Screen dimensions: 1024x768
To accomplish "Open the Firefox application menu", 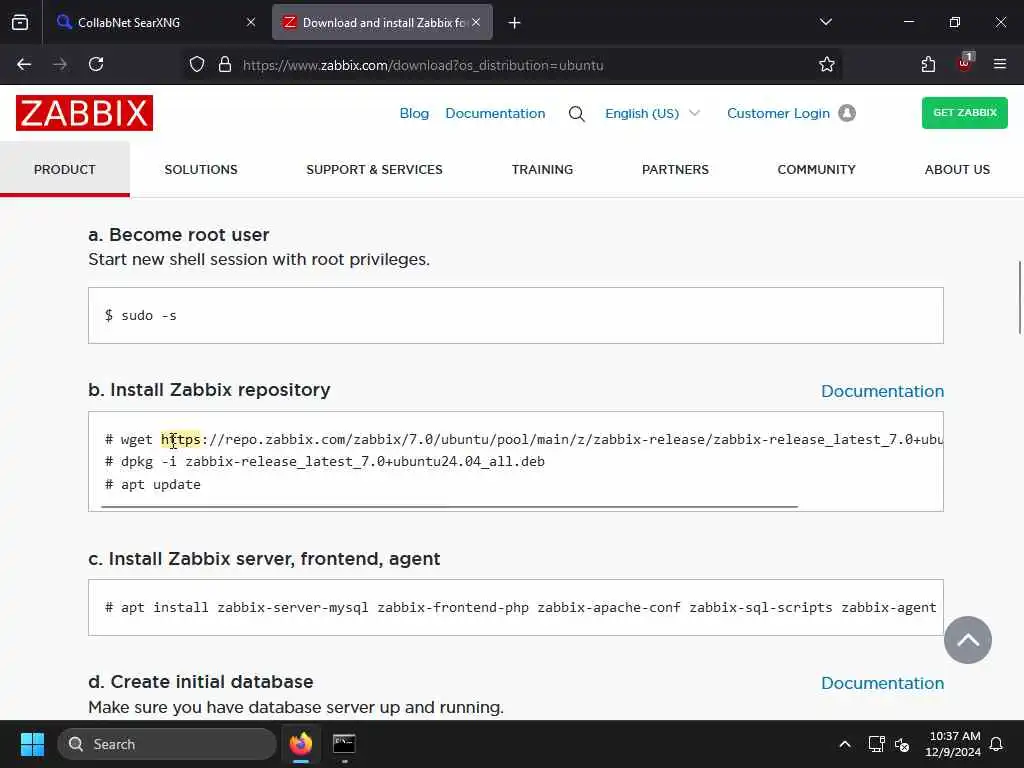I will click(x=1000, y=64).
